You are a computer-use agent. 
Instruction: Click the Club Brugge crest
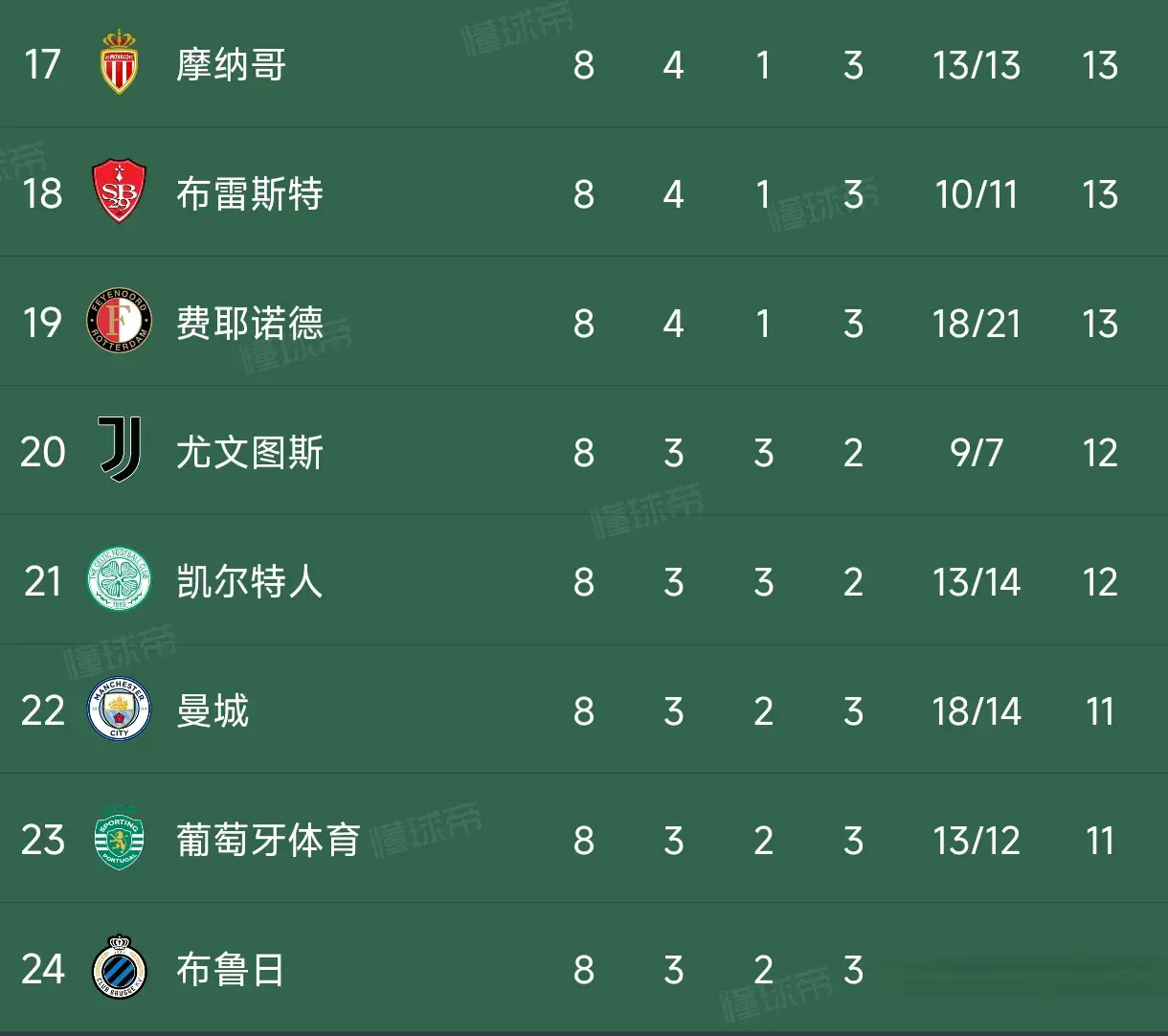120,967
